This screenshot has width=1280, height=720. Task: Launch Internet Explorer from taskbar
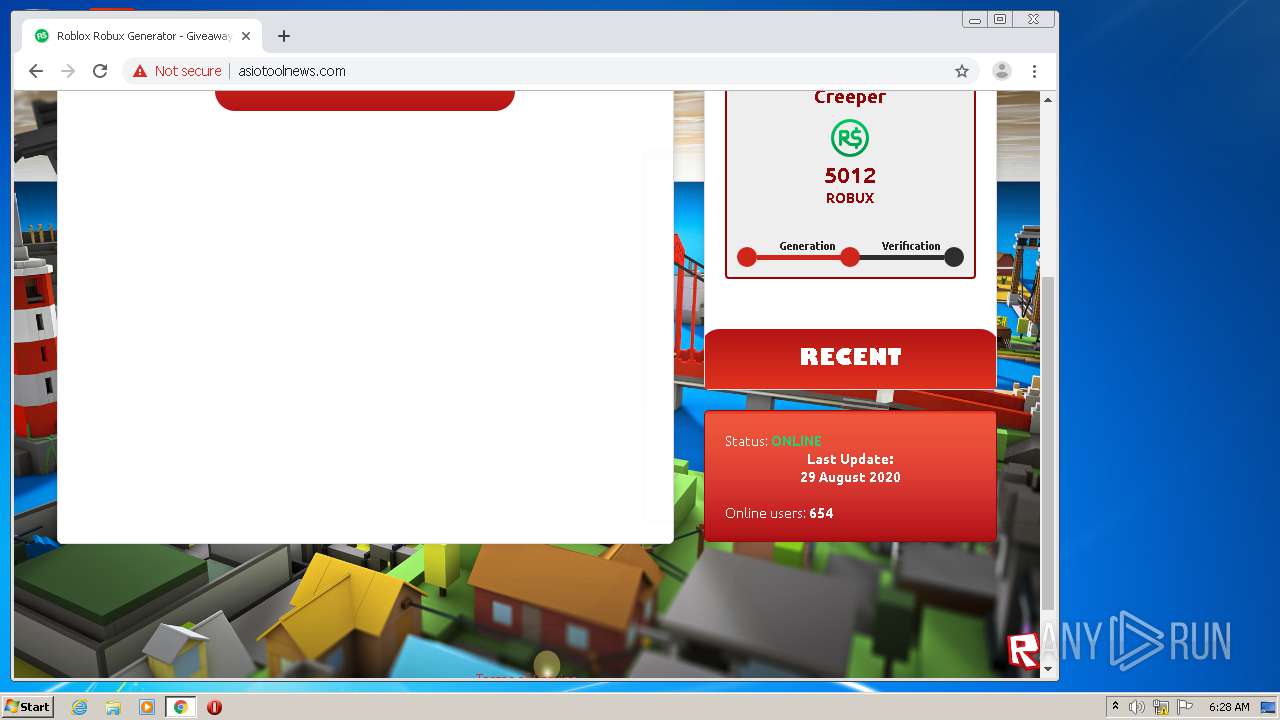tap(80, 707)
